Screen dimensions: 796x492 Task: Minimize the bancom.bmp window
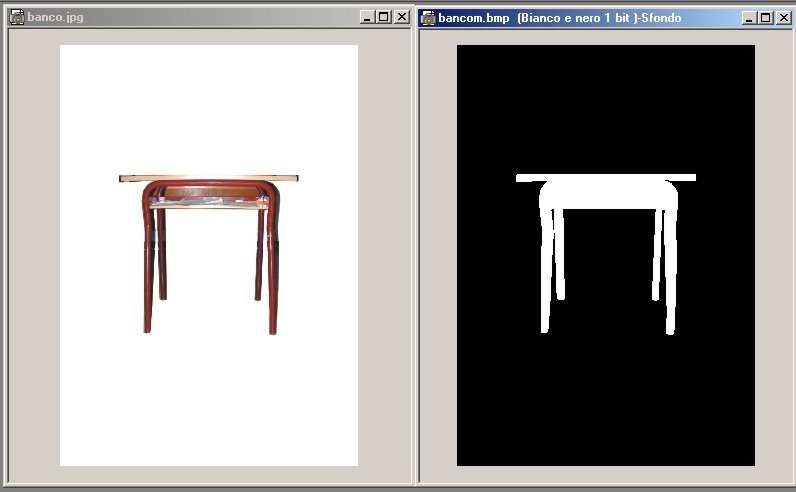(x=749, y=18)
